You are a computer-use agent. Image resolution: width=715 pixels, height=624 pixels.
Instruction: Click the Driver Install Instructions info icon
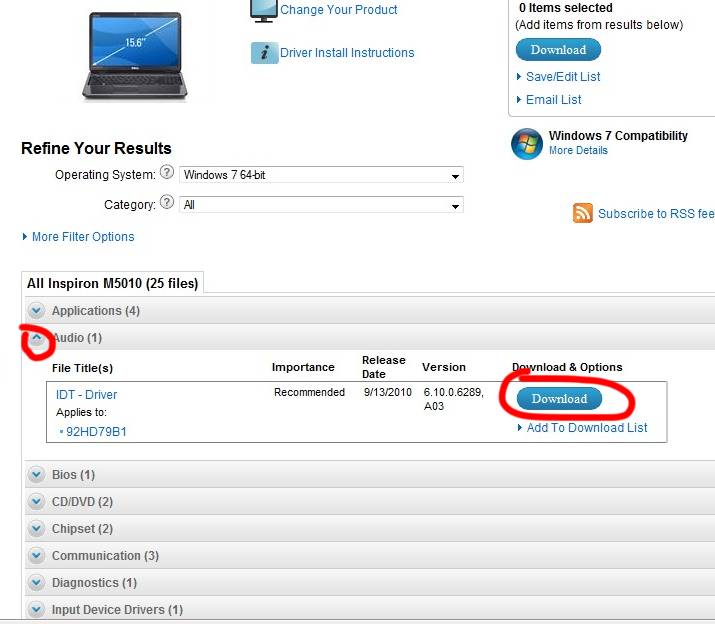pos(264,53)
